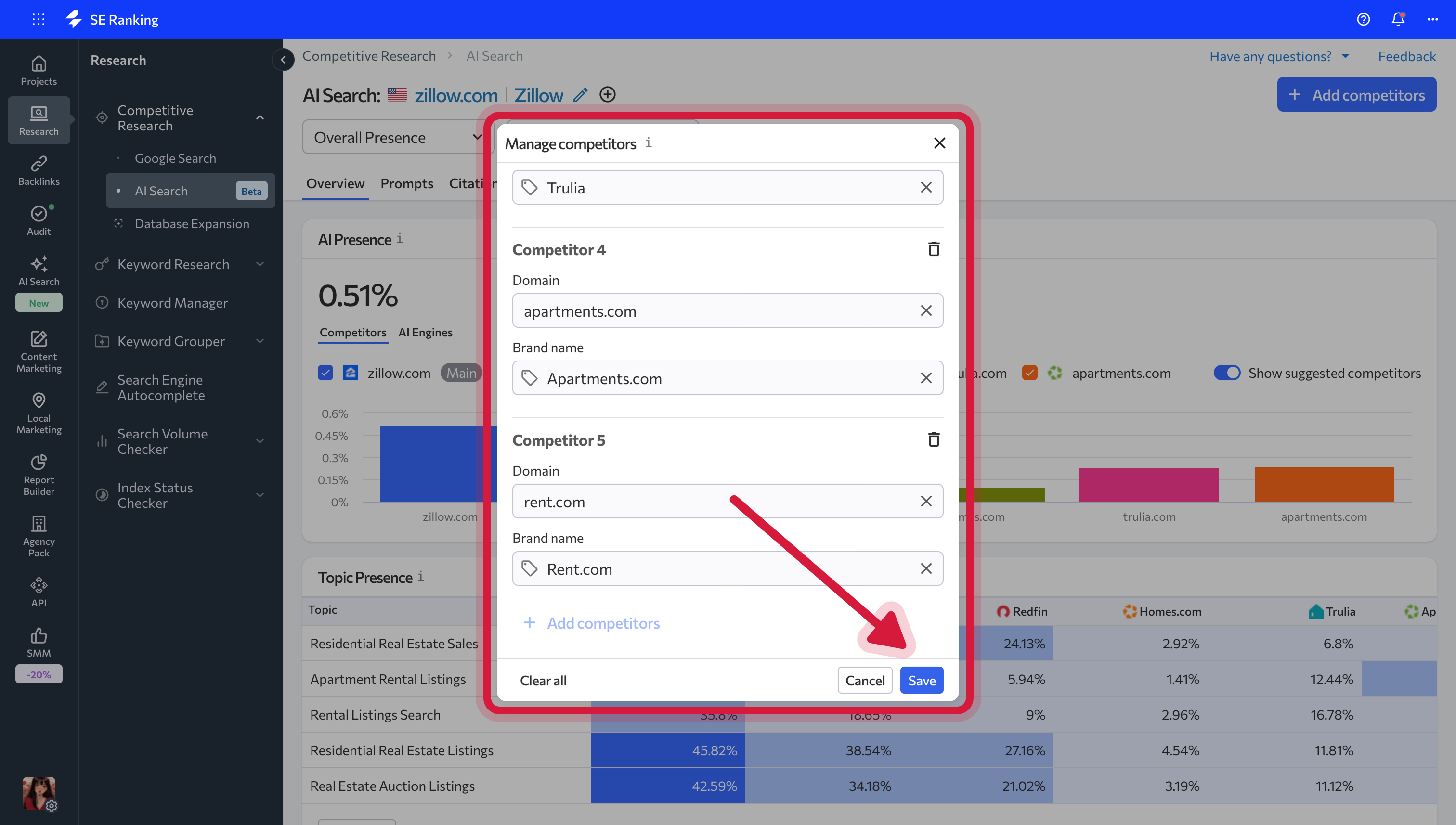The width and height of the screenshot is (1456, 825).
Task: Clear the Rent.com brand name field
Action: pyautogui.click(x=926, y=568)
